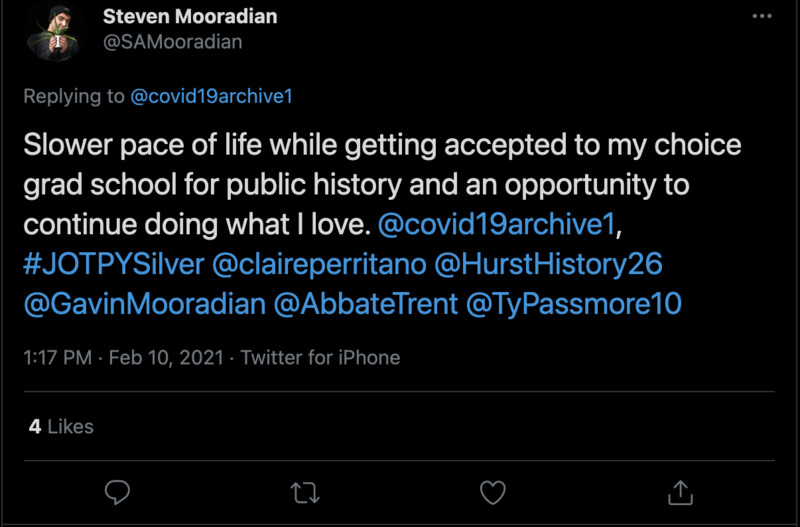
Task: Open Steven Mooradian's profile picture
Action: click(x=53, y=32)
